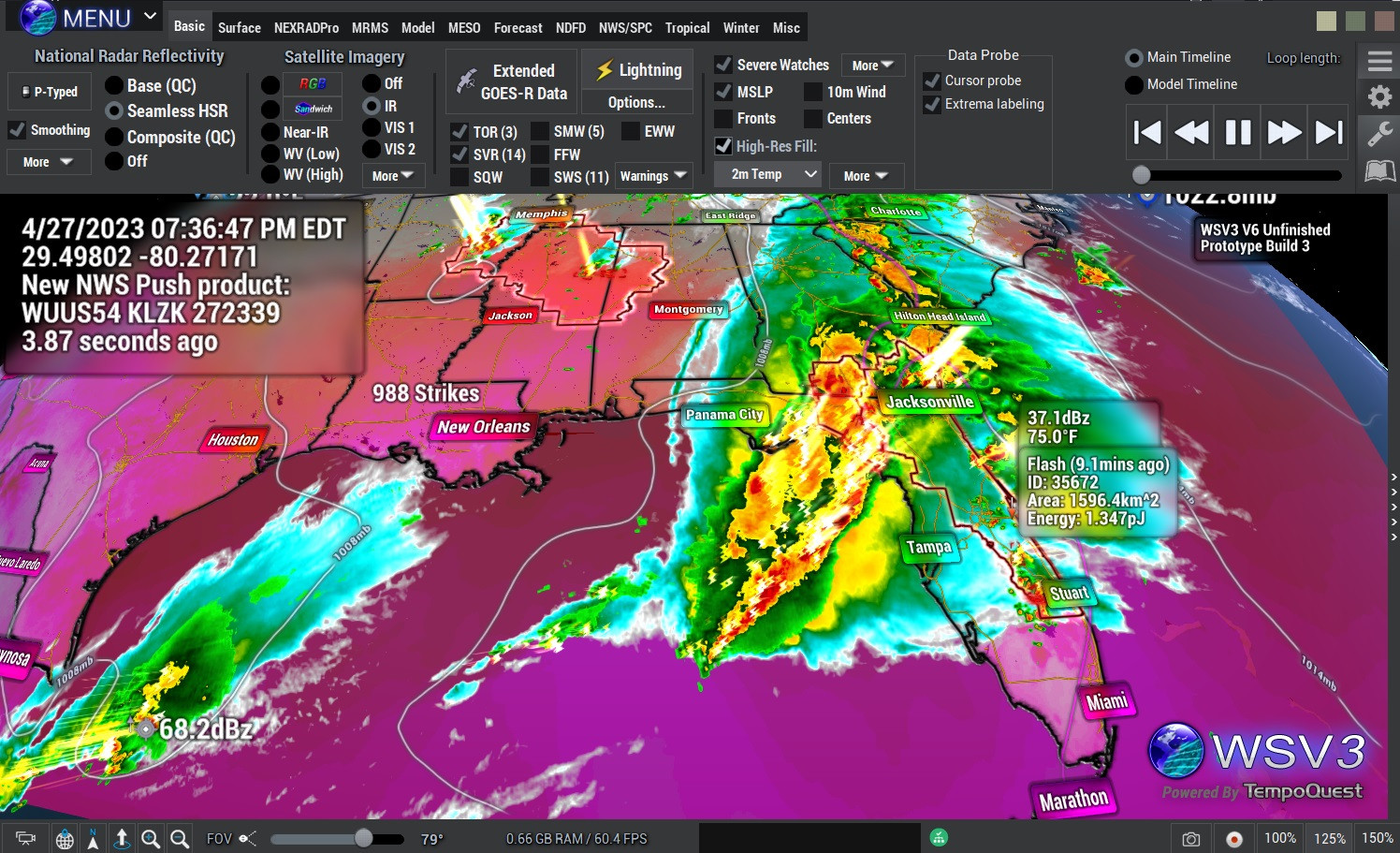Switch to the NEXRADPro tab

(x=306, y=28)
